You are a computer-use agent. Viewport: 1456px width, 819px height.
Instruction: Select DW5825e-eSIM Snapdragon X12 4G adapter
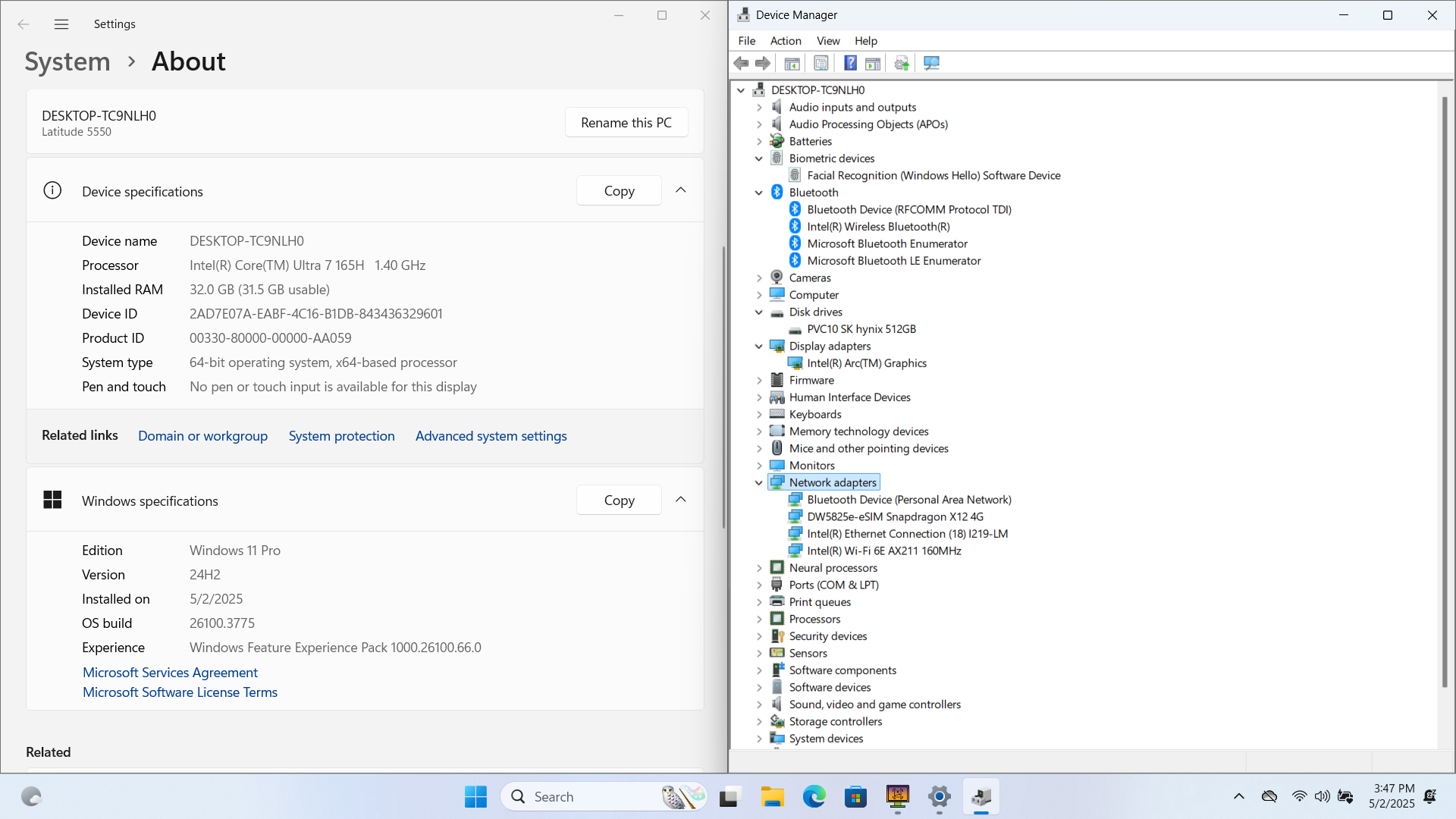[x=895, y=517]
